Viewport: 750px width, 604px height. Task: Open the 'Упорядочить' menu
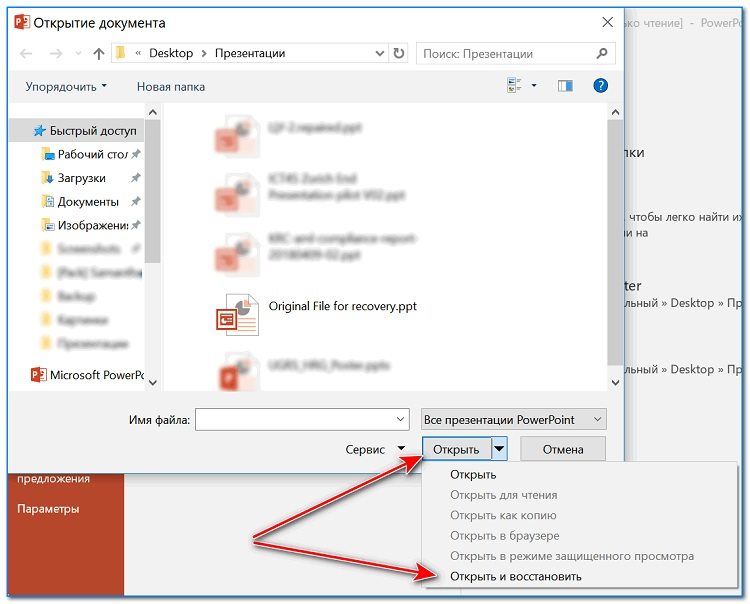pyautogui.click(x=66, y=87)
